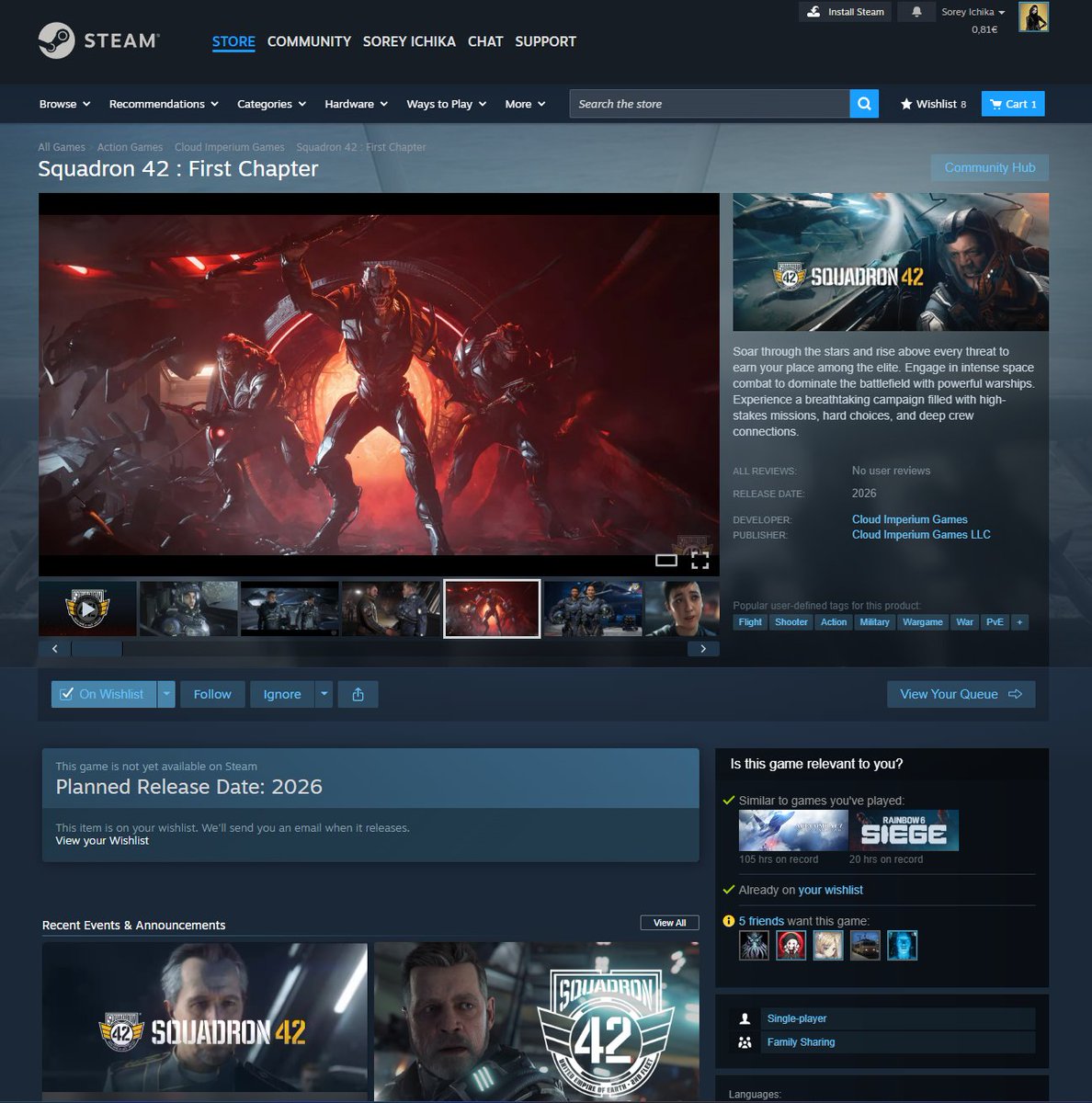Open the Ignore dropdown arrow
The width and height of the screenshot is (1092, 1103).
point(324,694)
